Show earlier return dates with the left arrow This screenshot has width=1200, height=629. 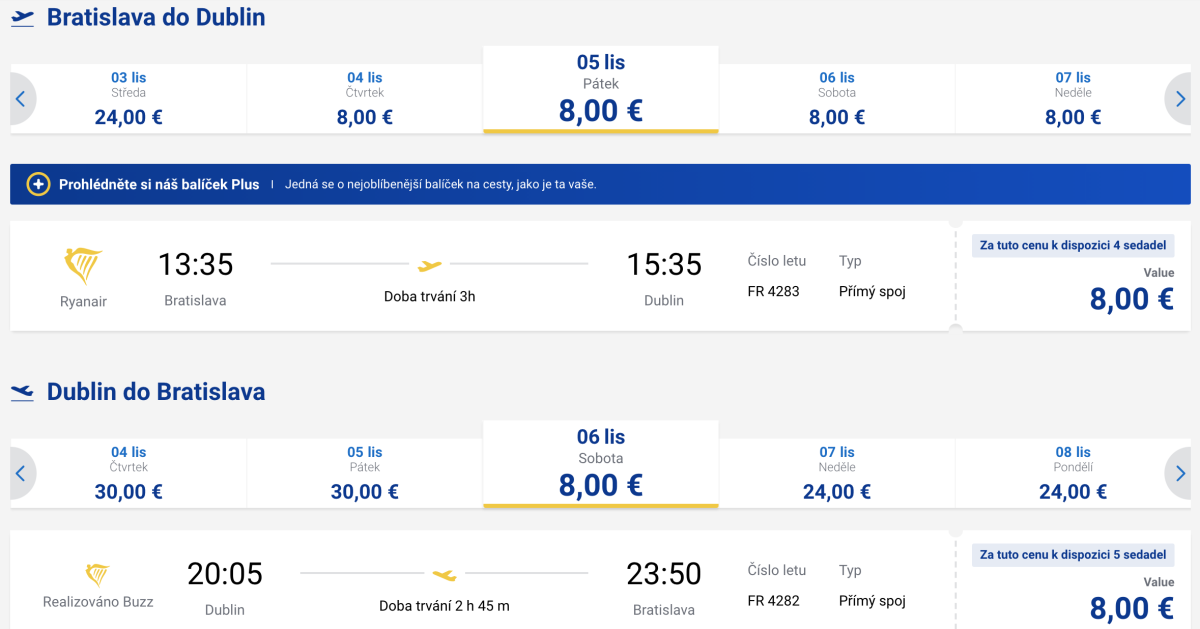[x=22, y=473]
